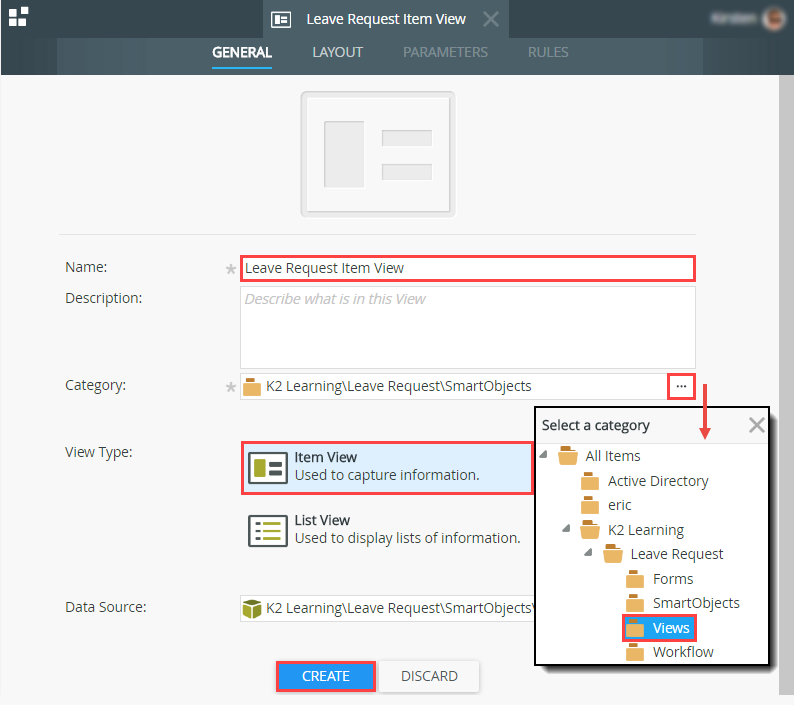
Task: Switch to the LAYOUT tab
Action: point(337,52)
